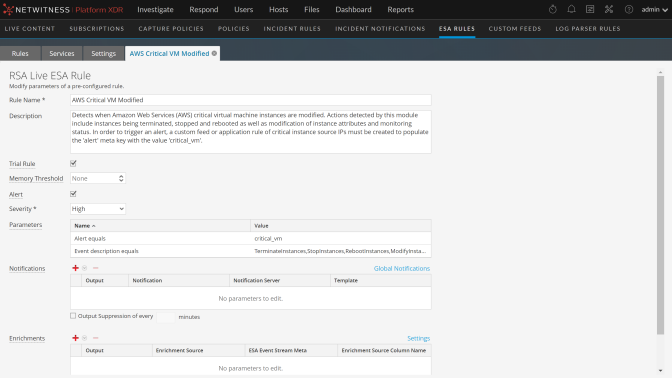Select the ESA Rules section
The width and height of the screenshot is (672, 378).
457,29
